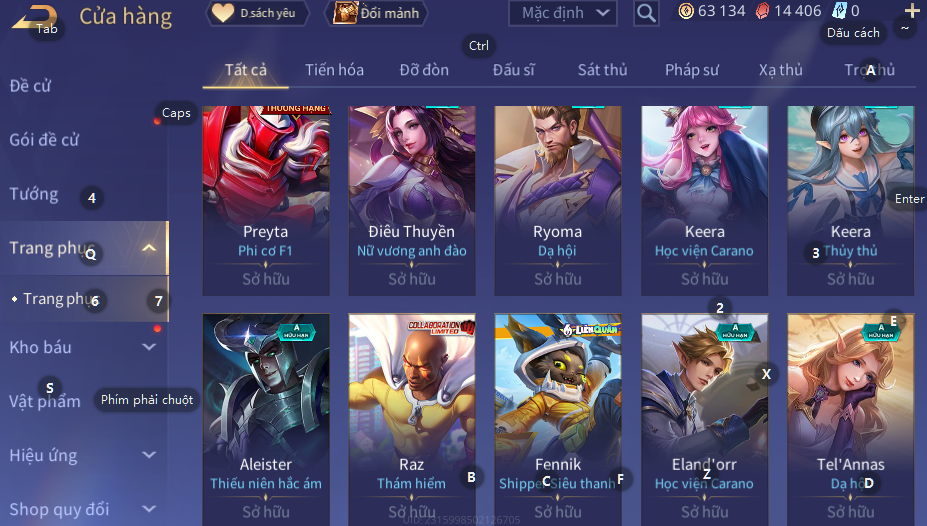
Task: Open the Mặc định sort dropdown
Action: (563, 12)
